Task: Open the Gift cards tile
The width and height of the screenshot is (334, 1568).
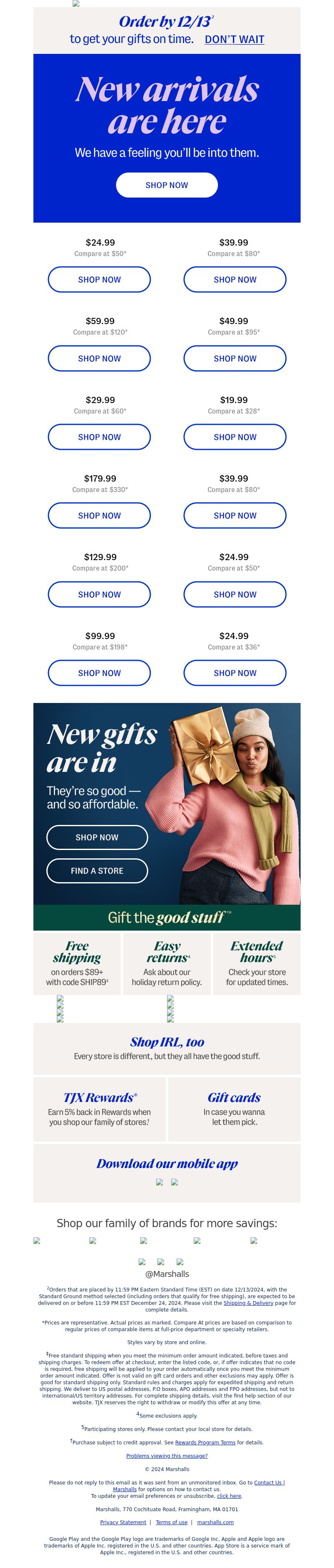Action: click(x=234, y=1109)
